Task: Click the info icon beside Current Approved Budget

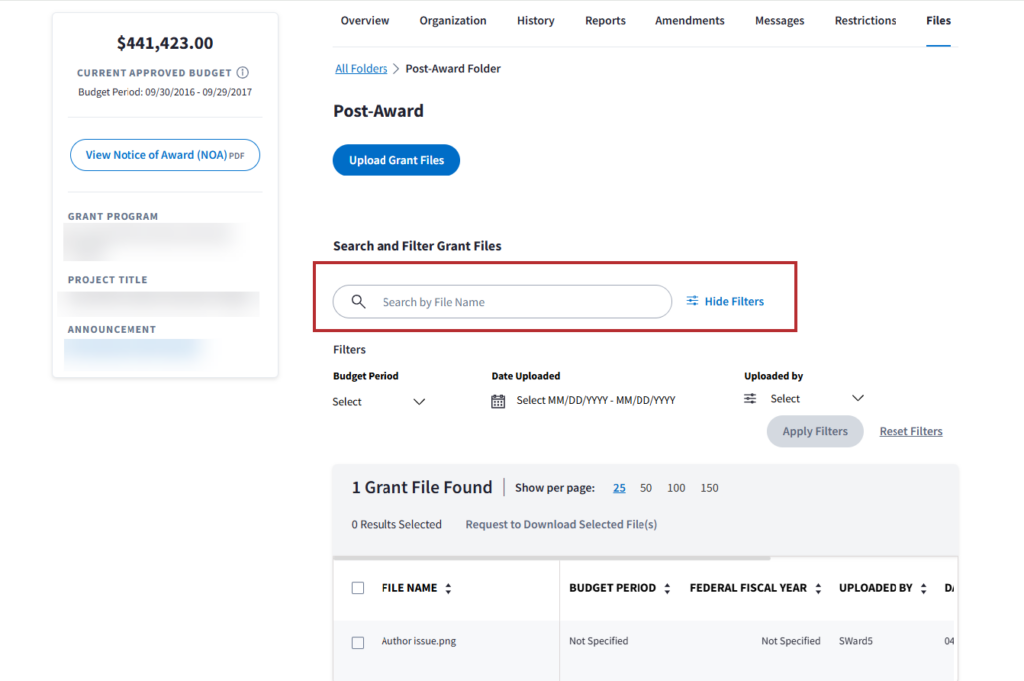Action: point(243,73)
